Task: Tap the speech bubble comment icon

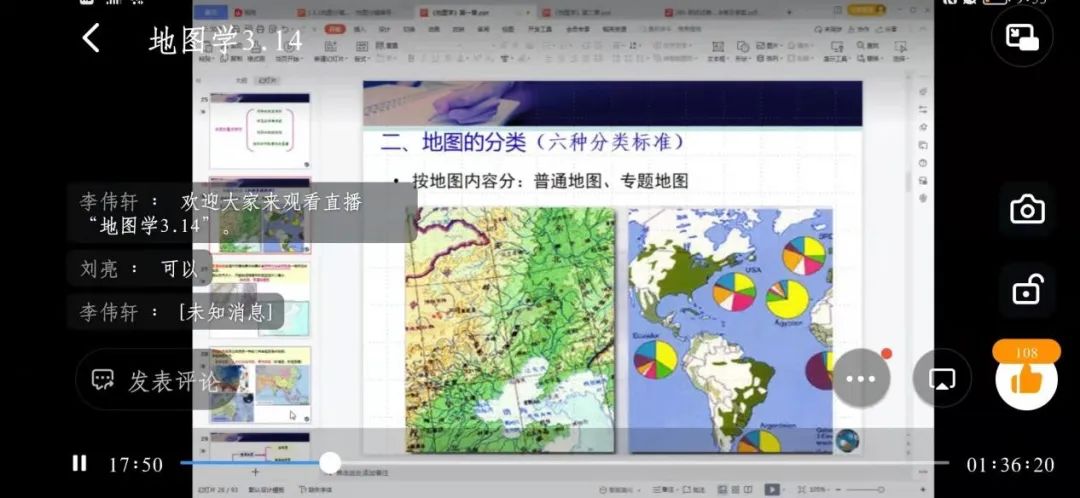Action: pyautogui.click(x=103, y=380)
